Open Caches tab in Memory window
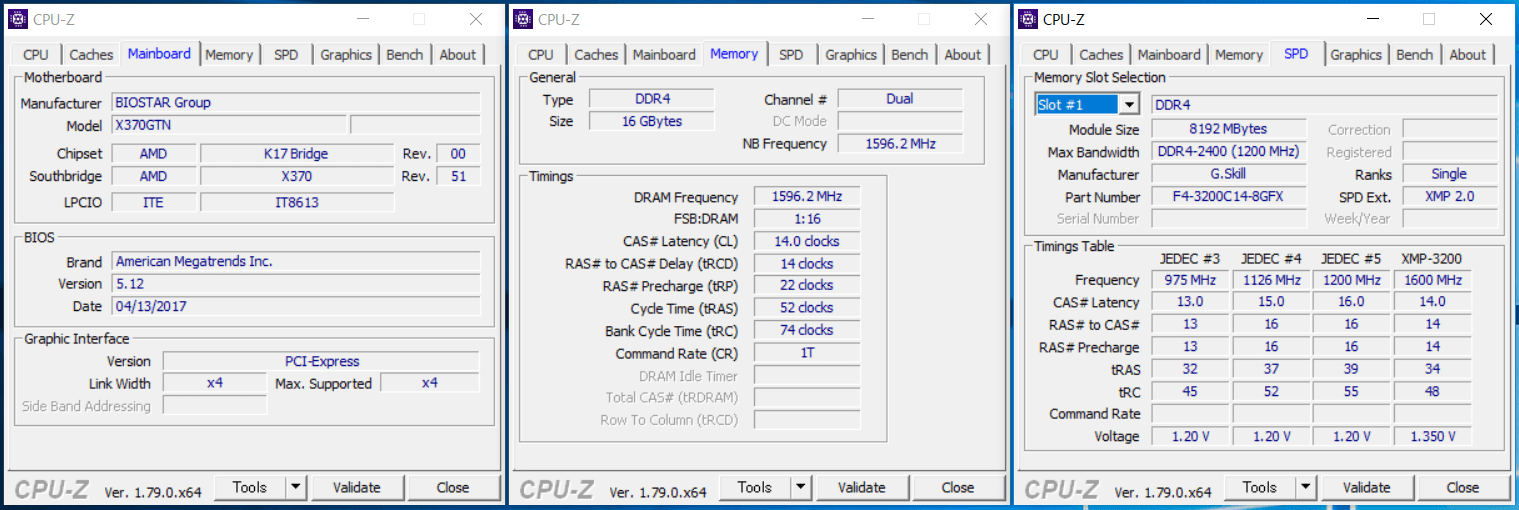 point(596,55)
